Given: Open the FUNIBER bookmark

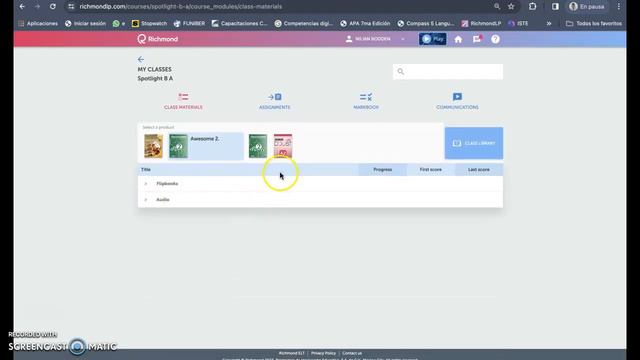Looking at the screenshot, I should click(189, 24).
